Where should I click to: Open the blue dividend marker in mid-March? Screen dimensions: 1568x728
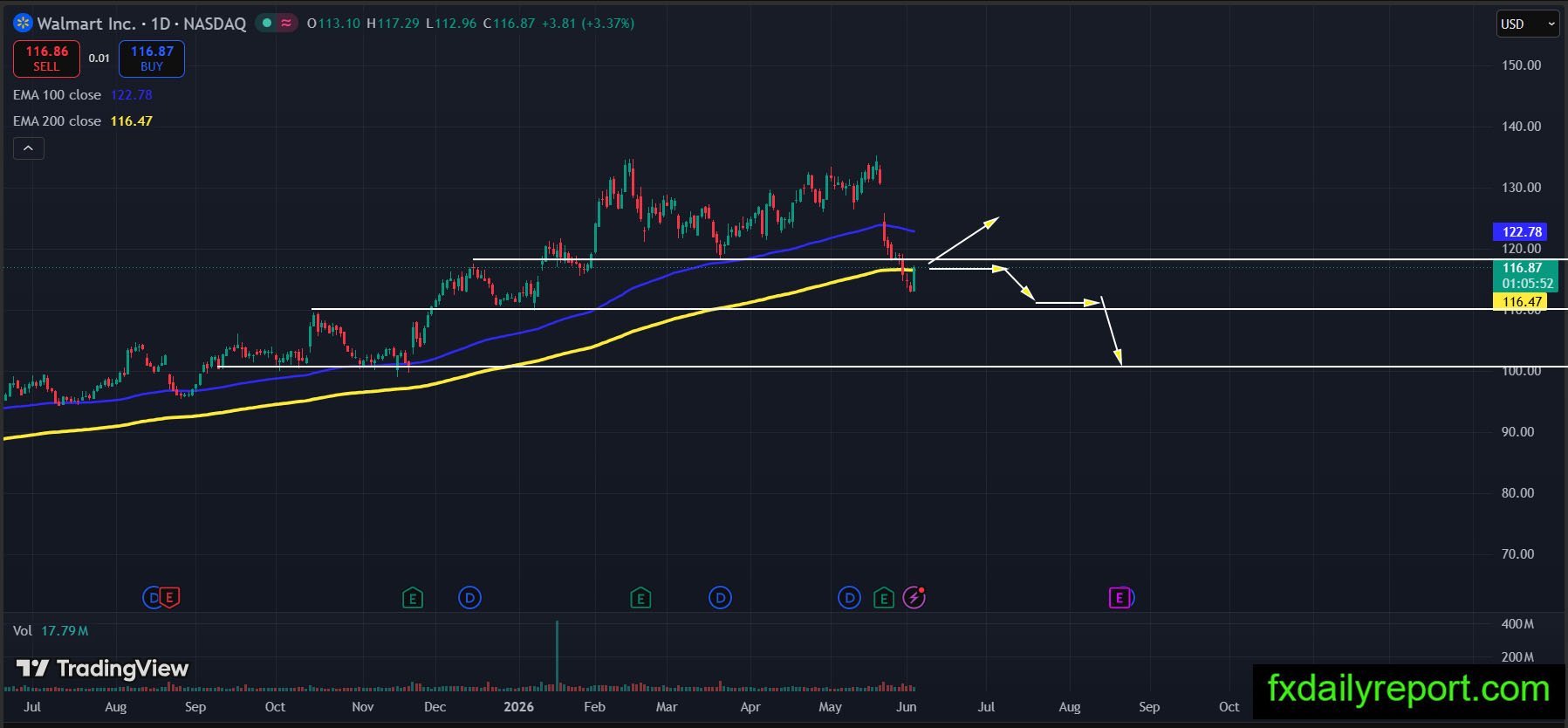pyautogui.click(x=721, y=598)
